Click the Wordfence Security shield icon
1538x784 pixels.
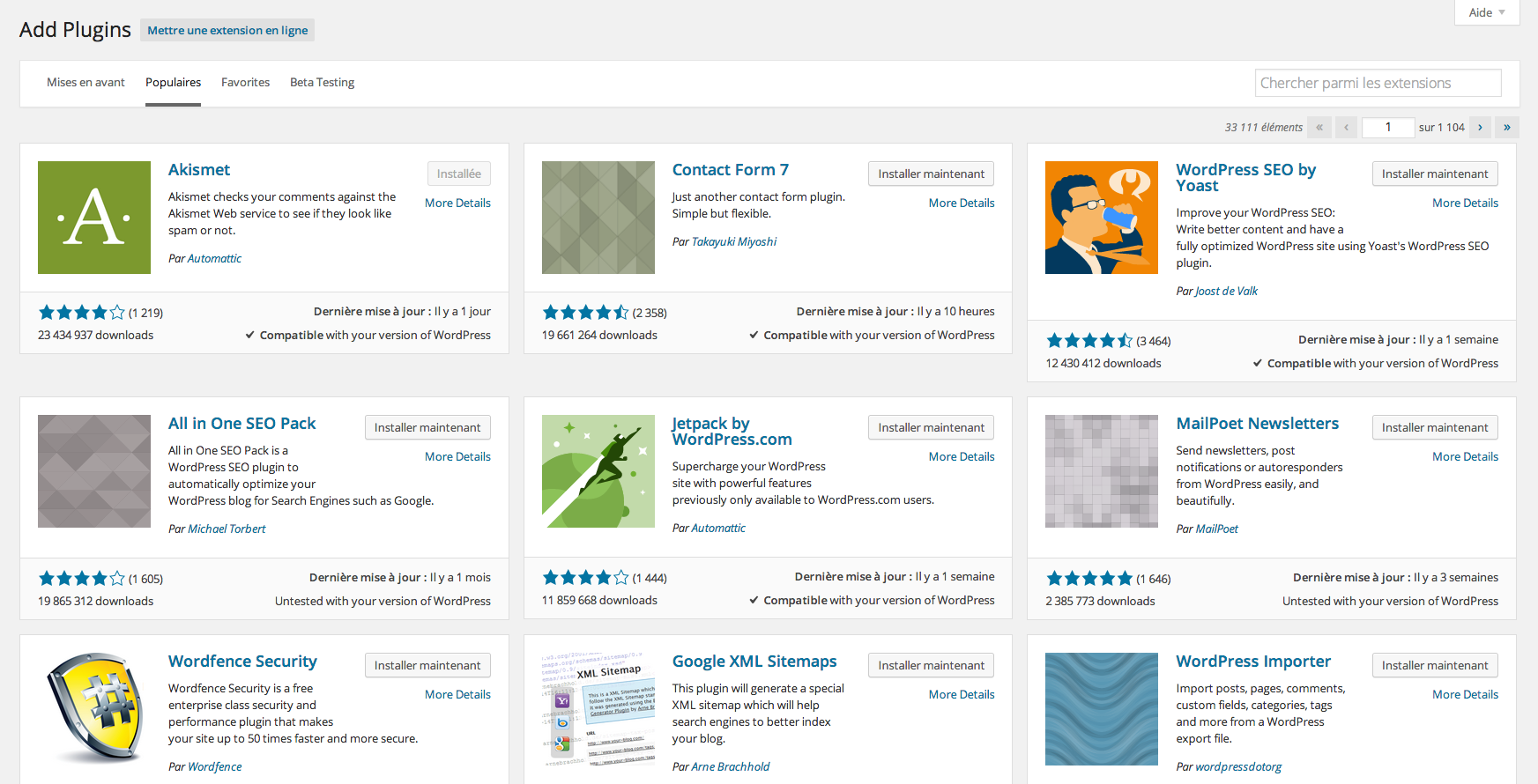tap(94, 709)
